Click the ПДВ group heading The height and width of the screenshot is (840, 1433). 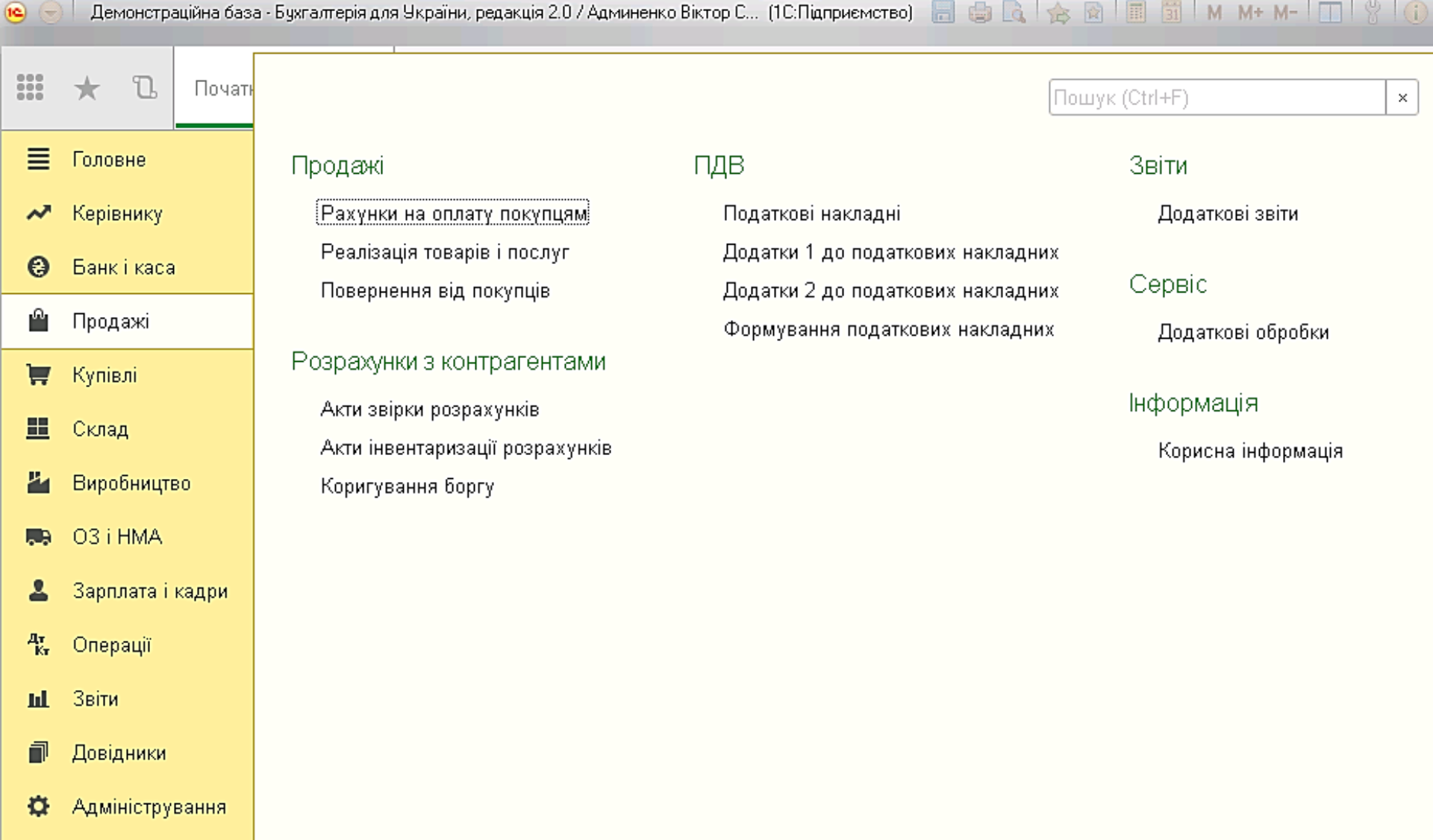[x=719, y=166]
